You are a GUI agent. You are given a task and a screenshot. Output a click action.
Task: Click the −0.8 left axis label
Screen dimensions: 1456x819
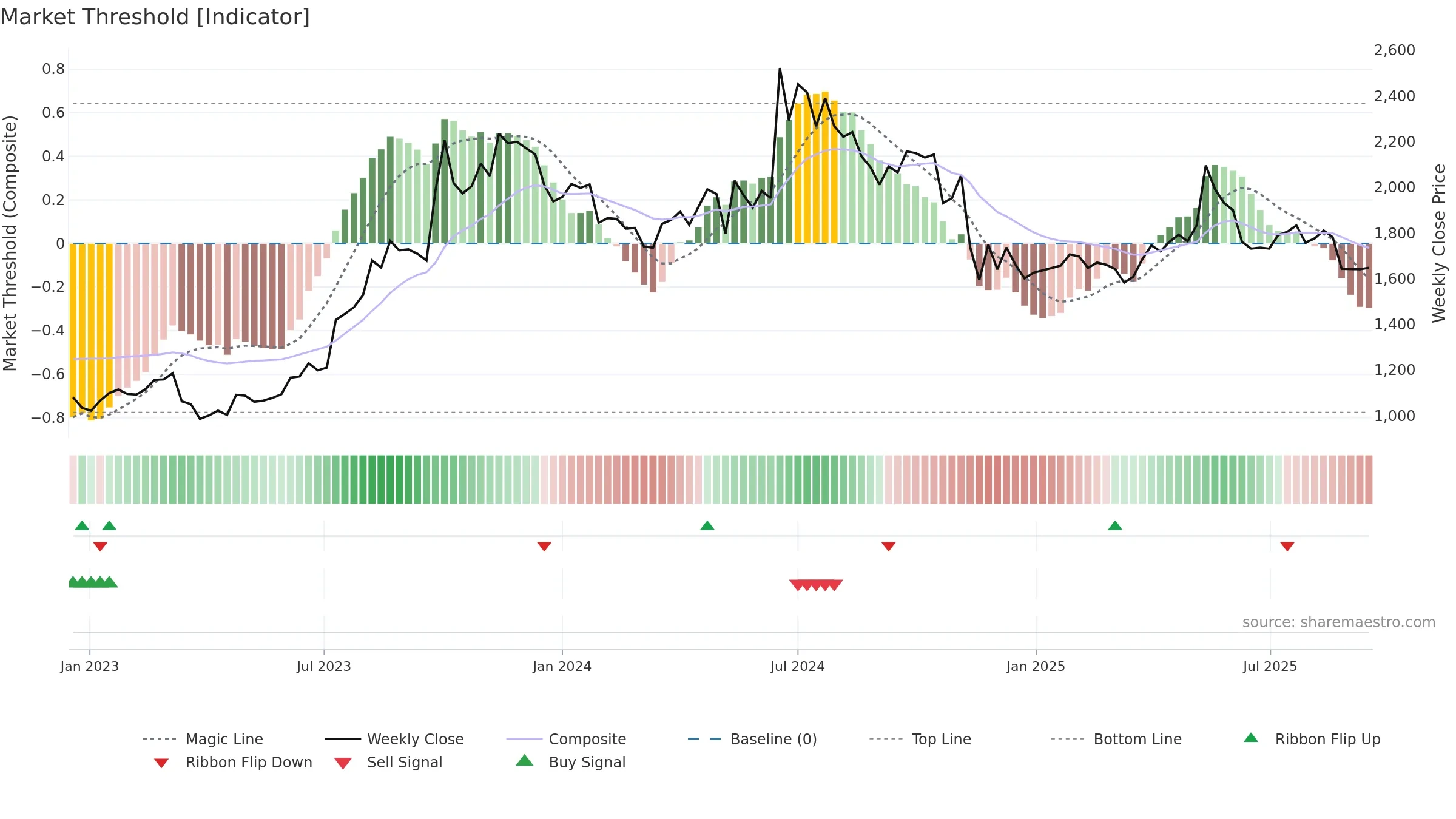[48, 418]
